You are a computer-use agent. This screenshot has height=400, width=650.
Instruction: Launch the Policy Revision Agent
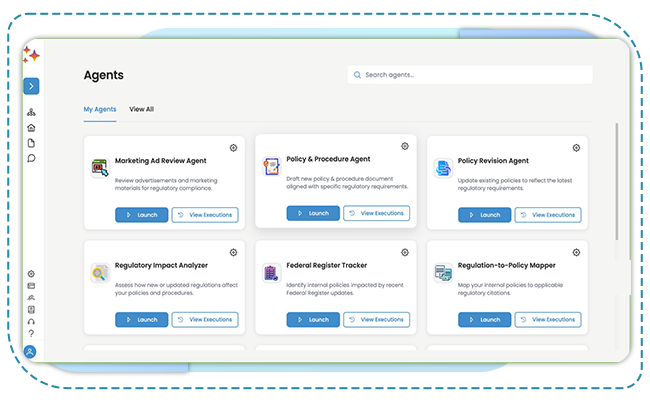(x=485, y=215)
